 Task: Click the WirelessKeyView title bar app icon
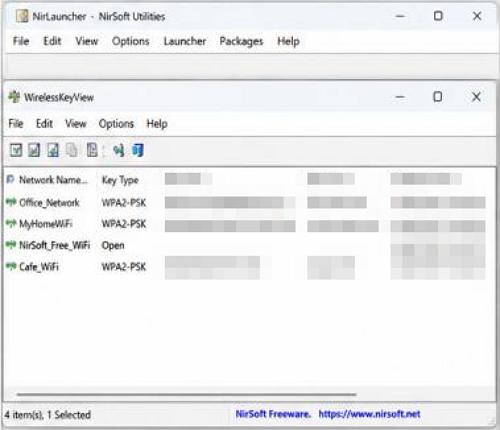(14, 97)
